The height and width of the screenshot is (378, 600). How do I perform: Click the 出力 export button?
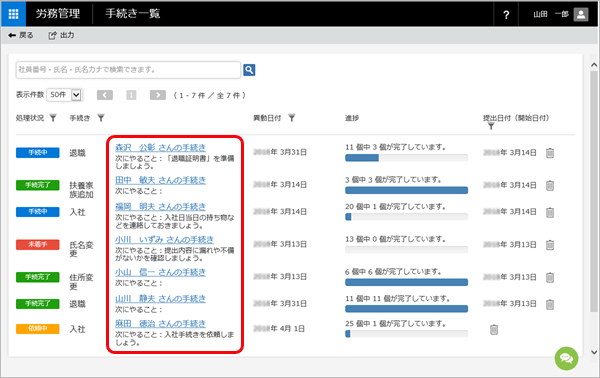(61, 35)
